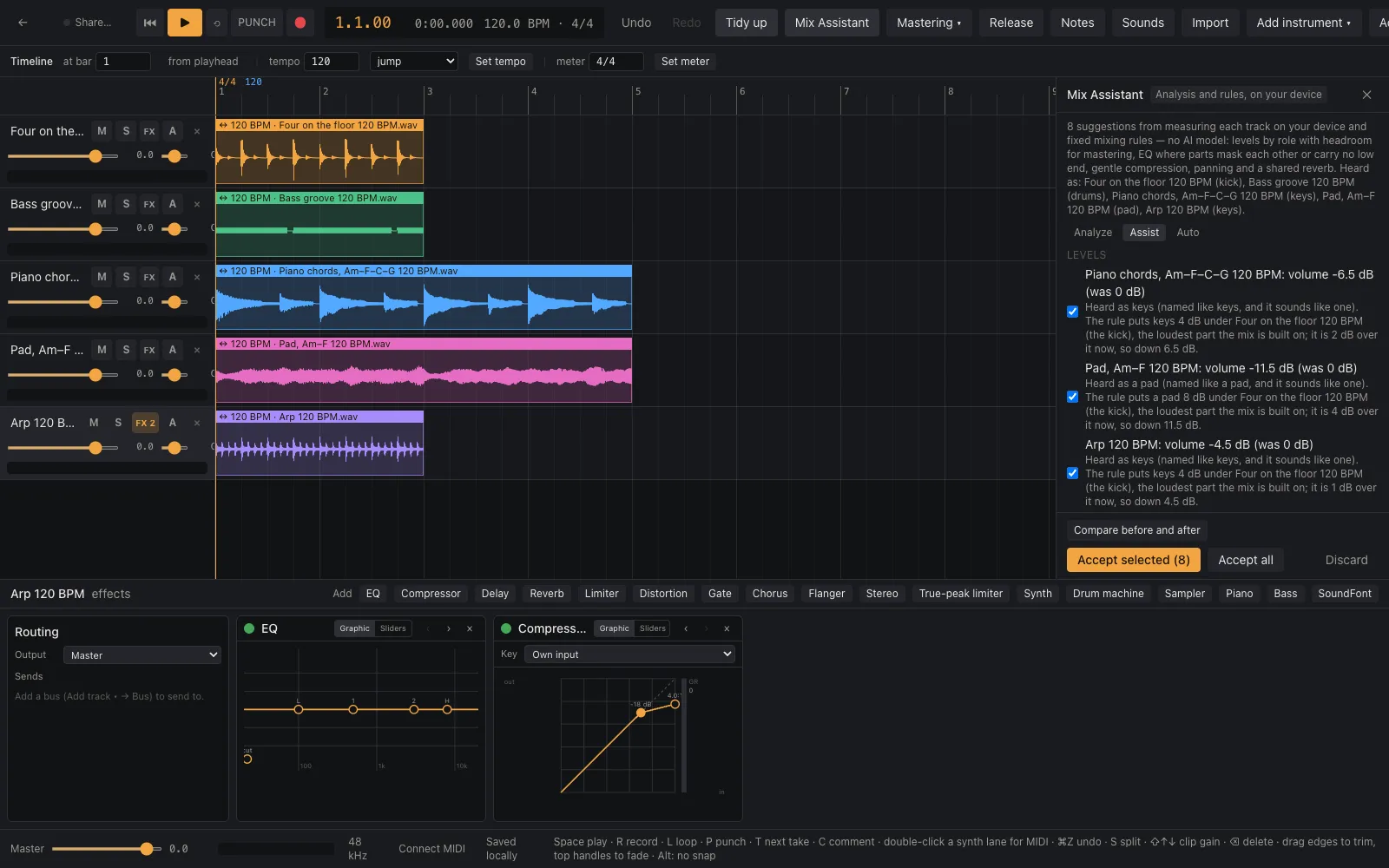Close the Mix Assistant panel
Screen dimensions: 1389x868
[x=1366, y=95]
